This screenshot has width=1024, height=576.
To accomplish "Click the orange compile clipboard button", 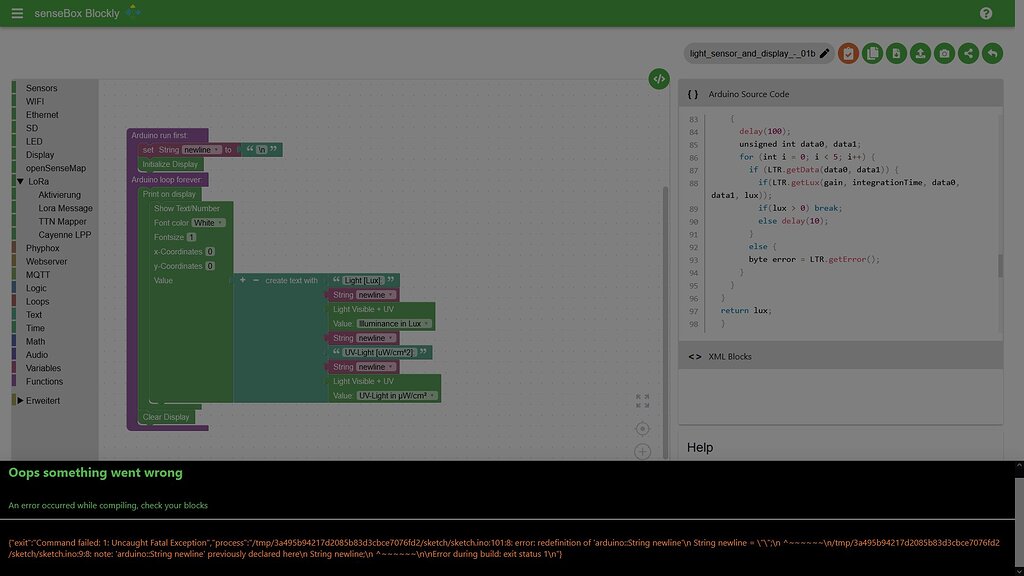I will [x=848, y=53].
